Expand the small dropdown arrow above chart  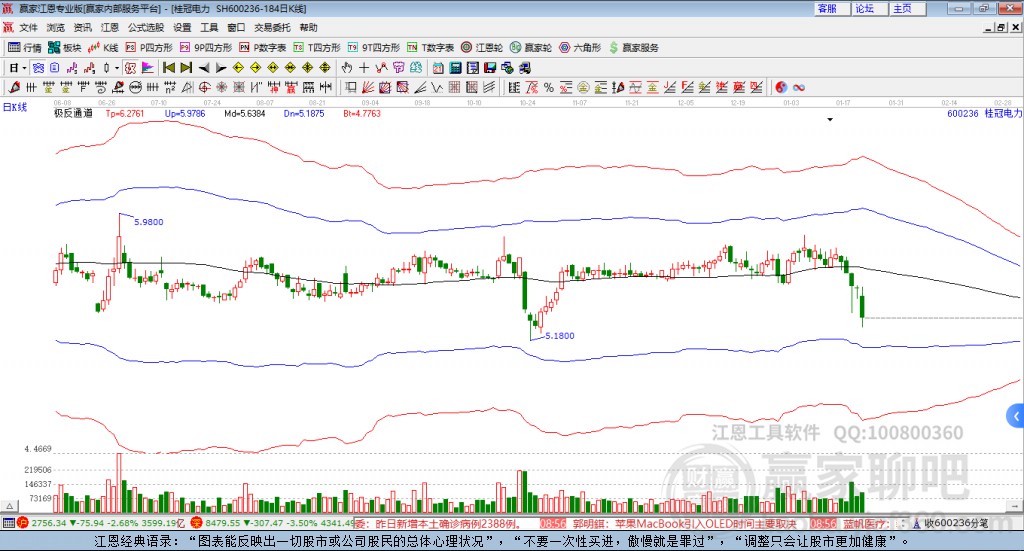tap(830, 119)
